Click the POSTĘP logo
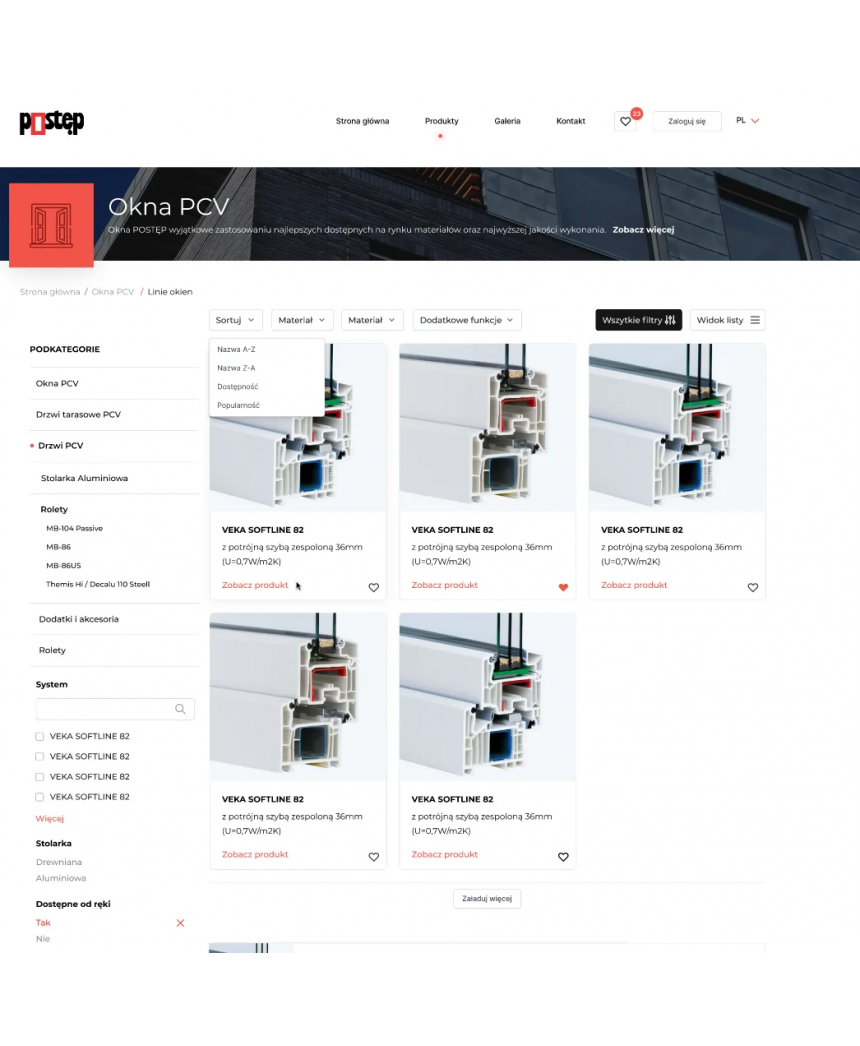The width and height of the screenshot is (860, 1046). (x=51, y=122)
